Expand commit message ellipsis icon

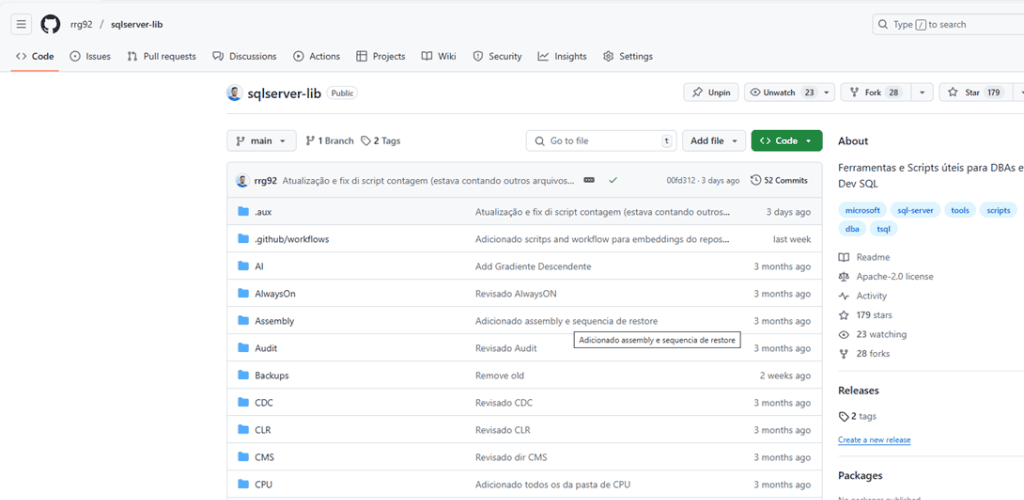tap(589, 181)
